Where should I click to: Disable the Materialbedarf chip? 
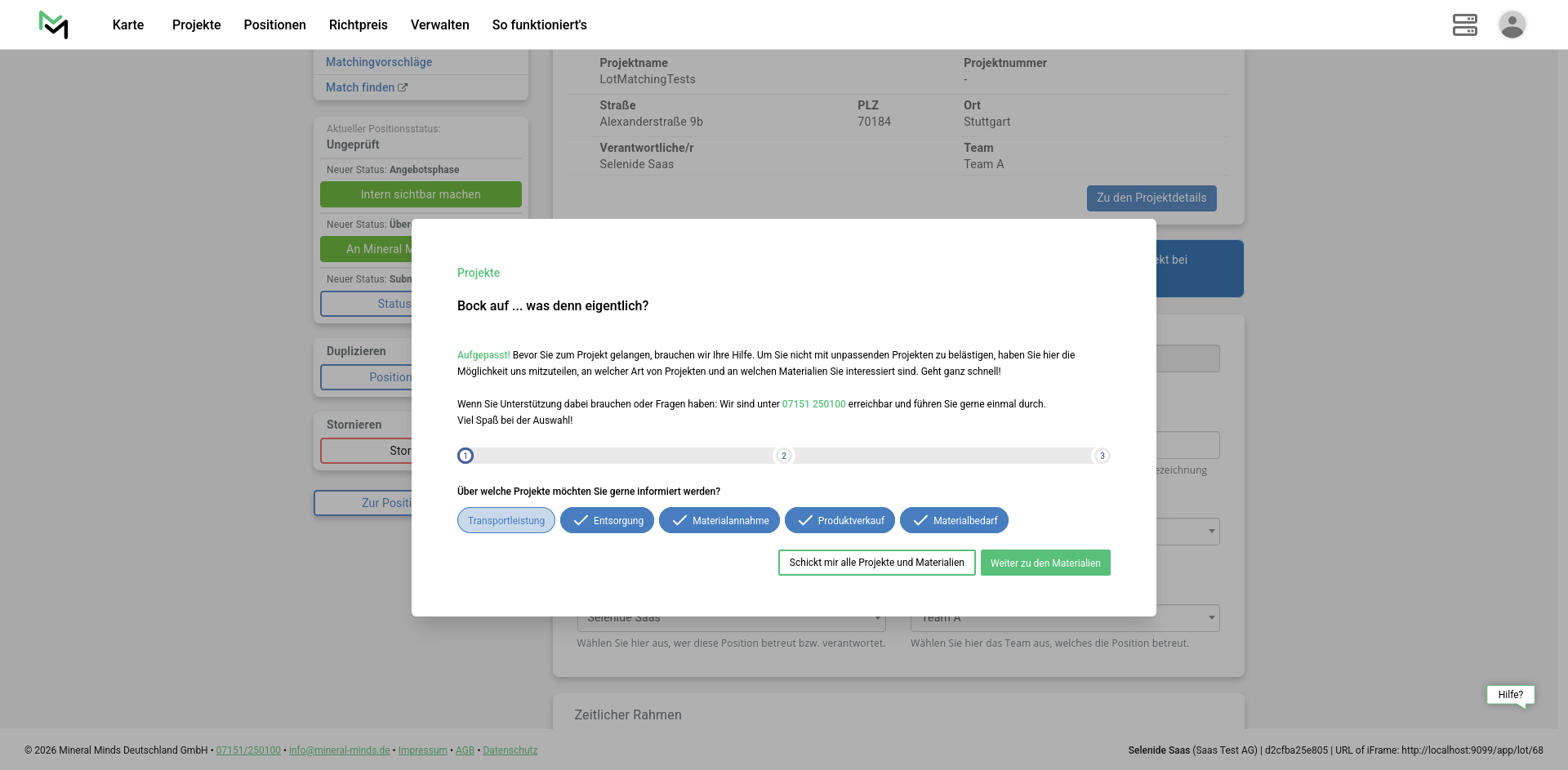point(954,521)
